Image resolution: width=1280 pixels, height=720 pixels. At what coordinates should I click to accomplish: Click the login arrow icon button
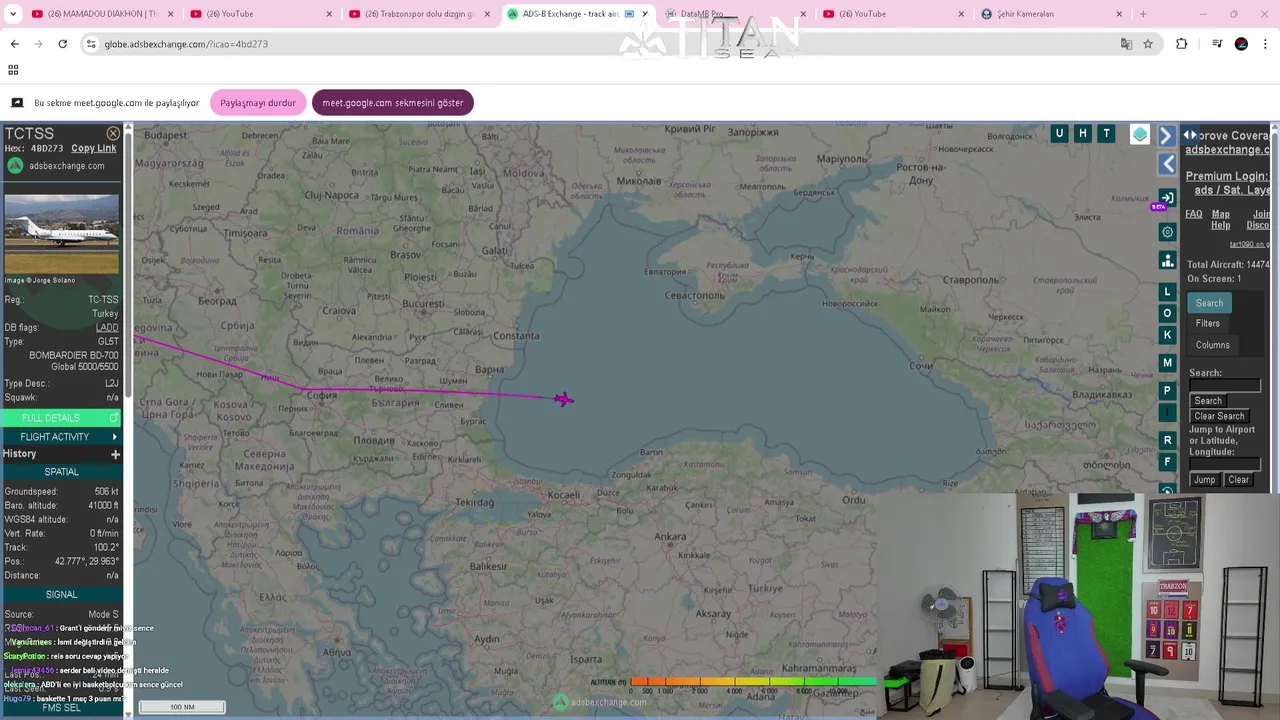[x=1167, y=198]
